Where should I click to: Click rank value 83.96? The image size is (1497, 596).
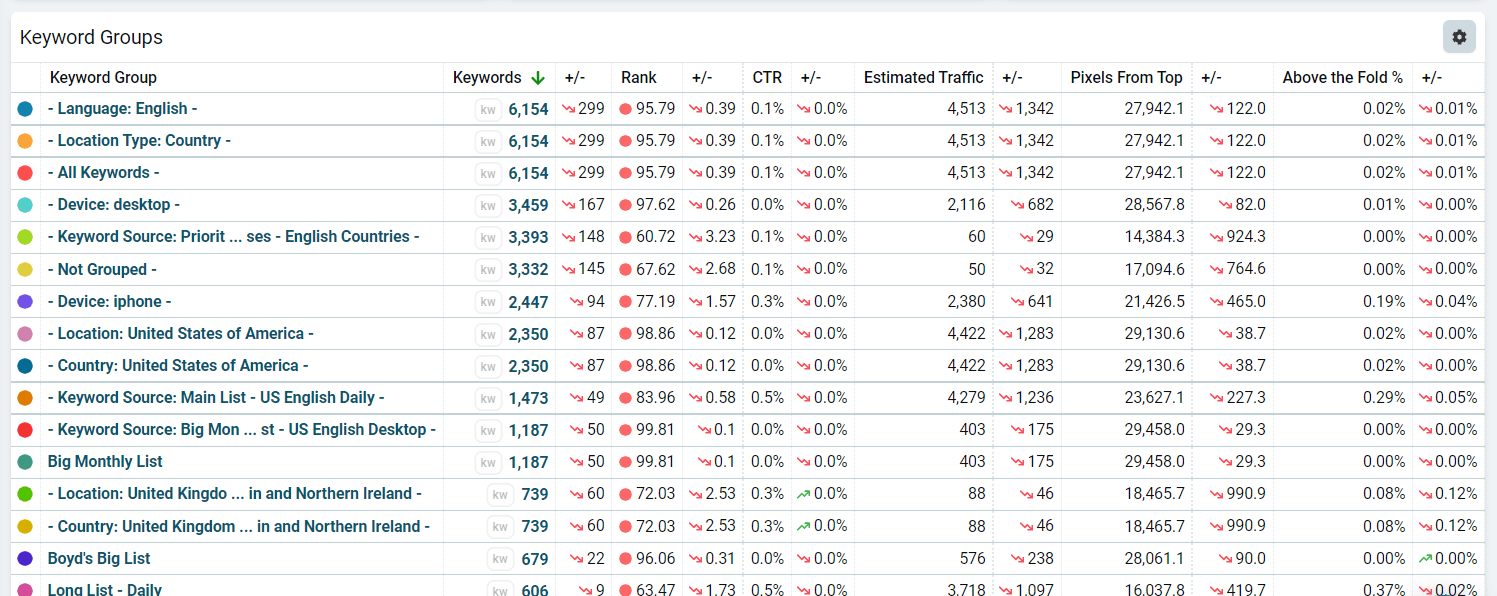click(655, 398)
